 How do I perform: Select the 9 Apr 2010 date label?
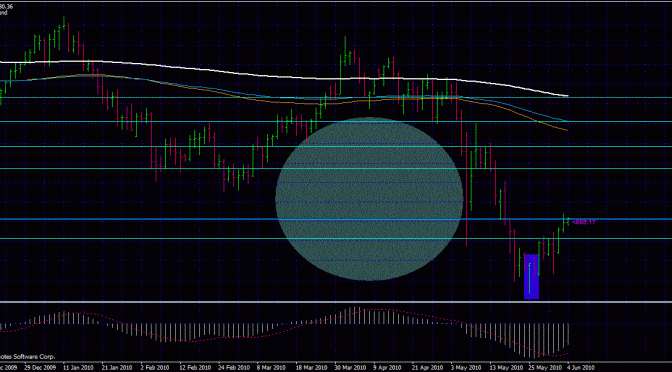[x=388, y=368]
